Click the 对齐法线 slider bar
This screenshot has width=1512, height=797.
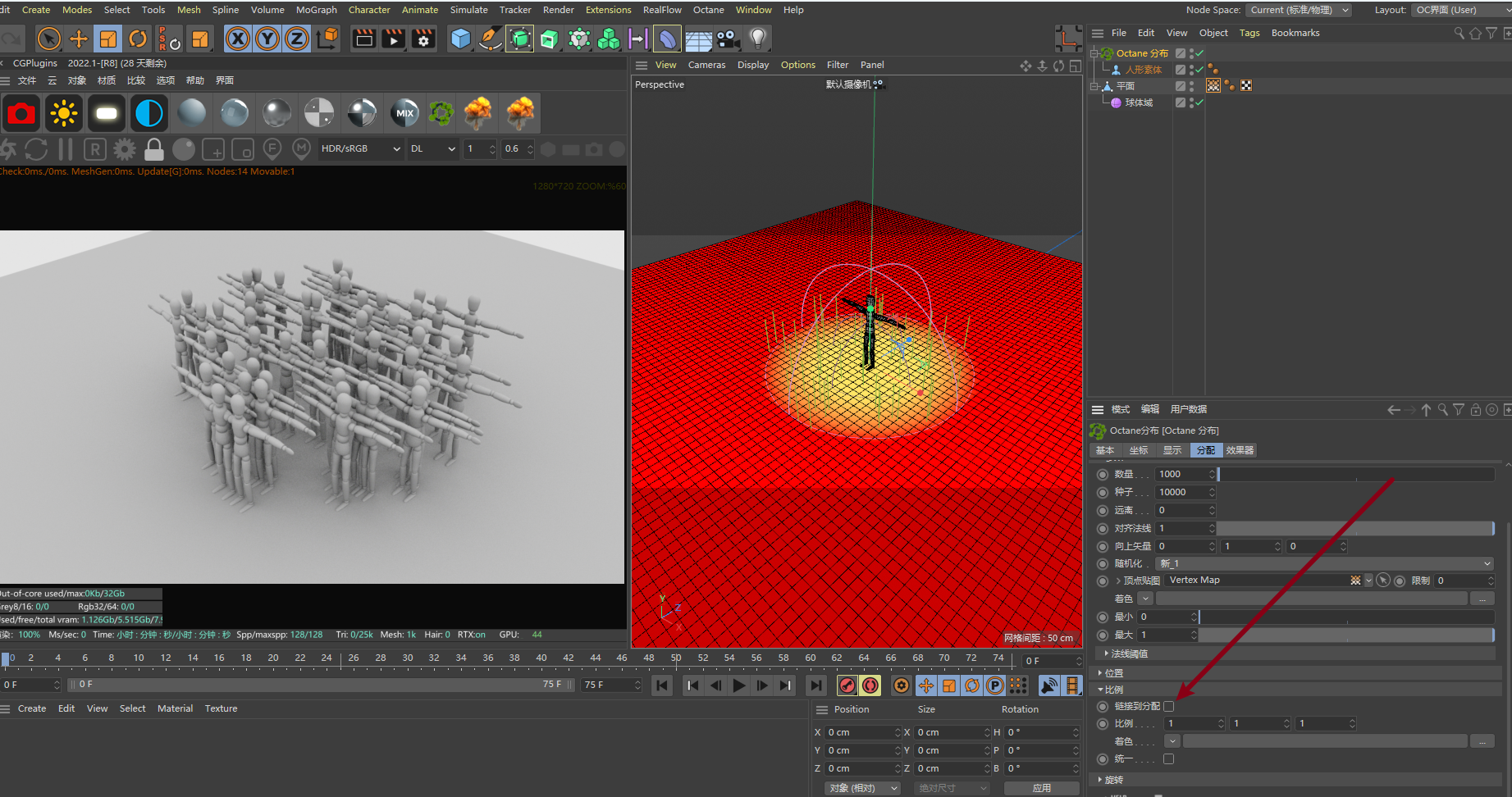pyautogui.click(x=1354, y=528)
